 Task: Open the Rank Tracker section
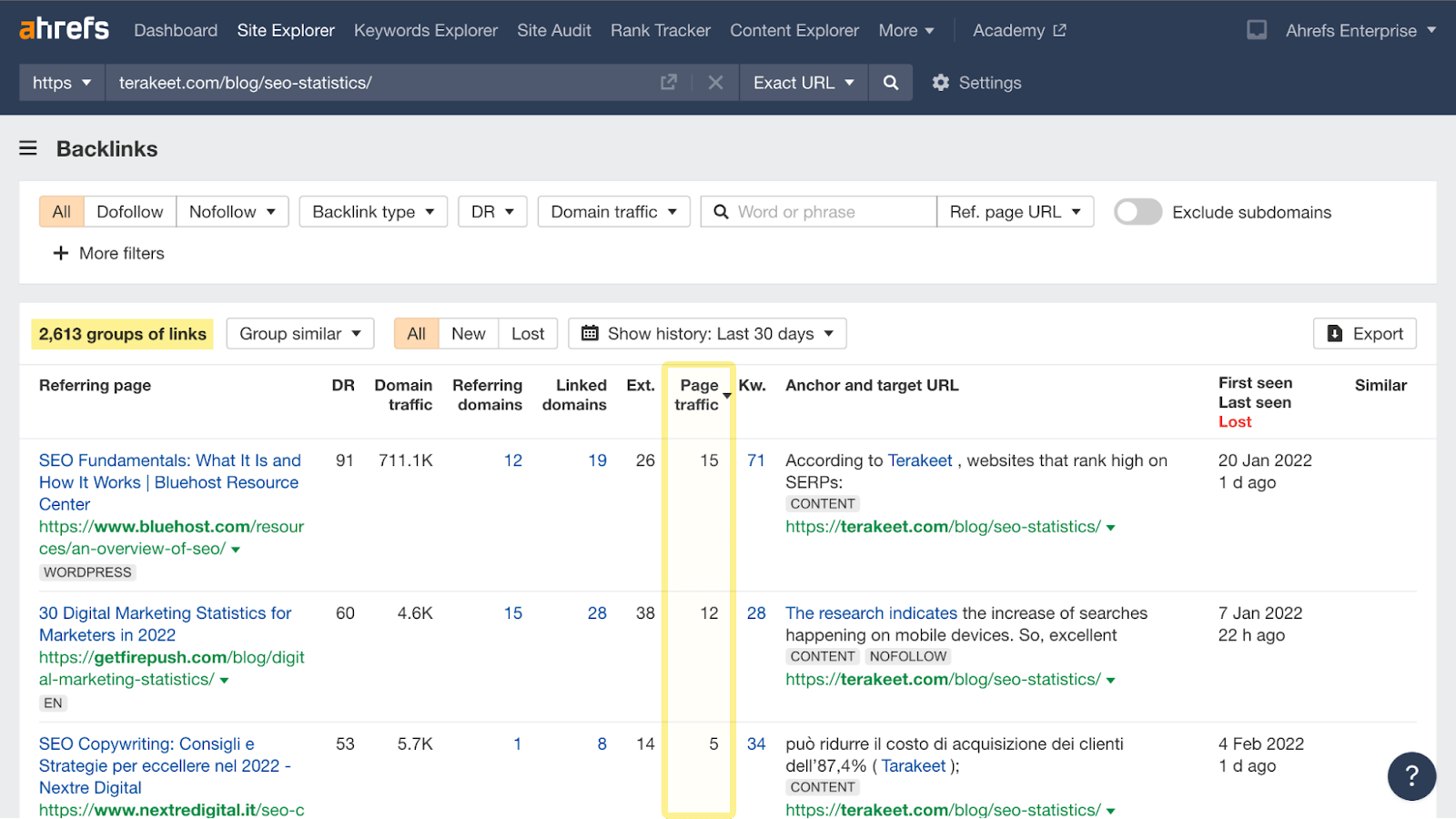660,30
